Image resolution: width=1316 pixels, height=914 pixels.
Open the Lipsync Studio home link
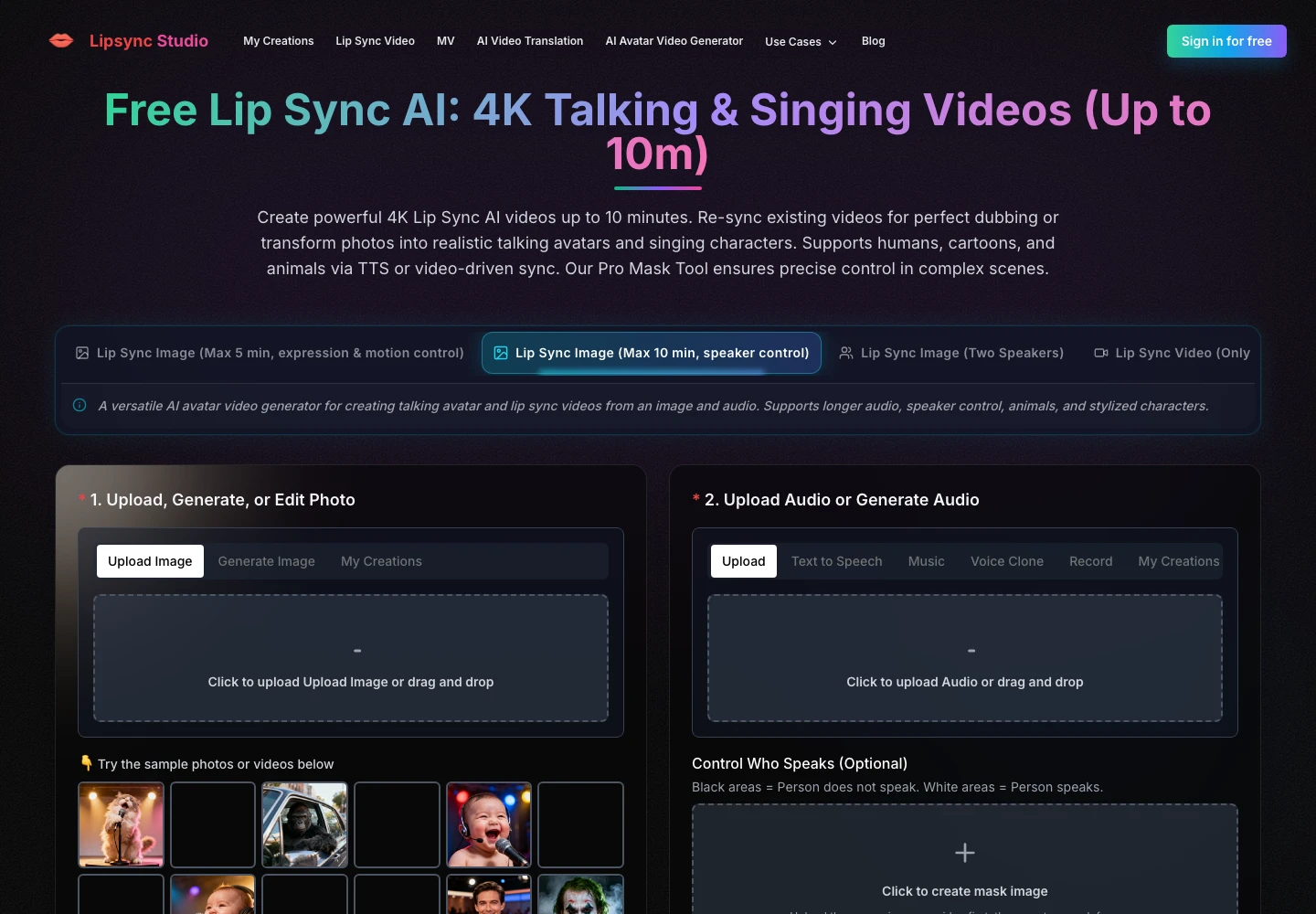[x=148, y=41]
